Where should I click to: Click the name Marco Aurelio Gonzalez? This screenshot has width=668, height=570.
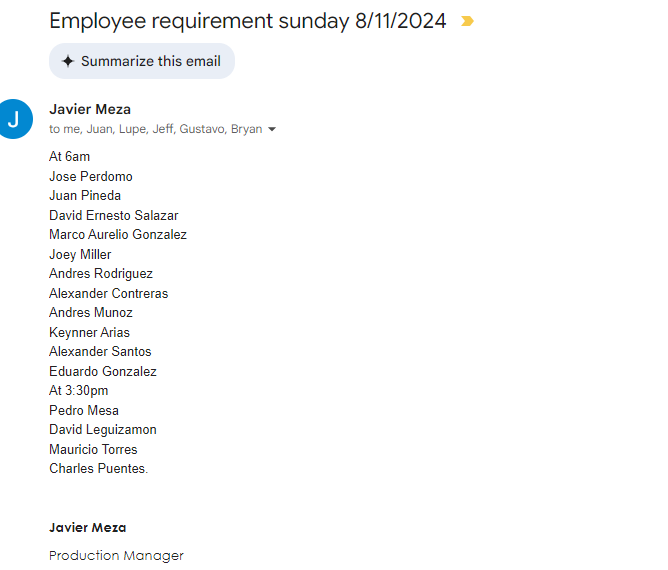pyautogui.click(x=118, y=235)
